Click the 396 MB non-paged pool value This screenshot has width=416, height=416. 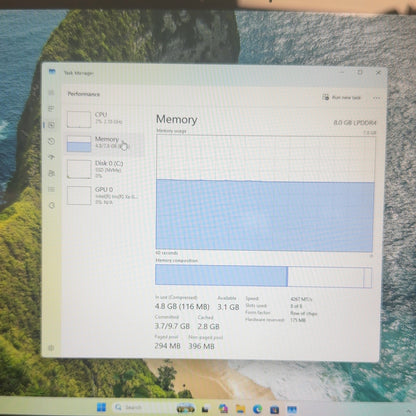(201, 346)
